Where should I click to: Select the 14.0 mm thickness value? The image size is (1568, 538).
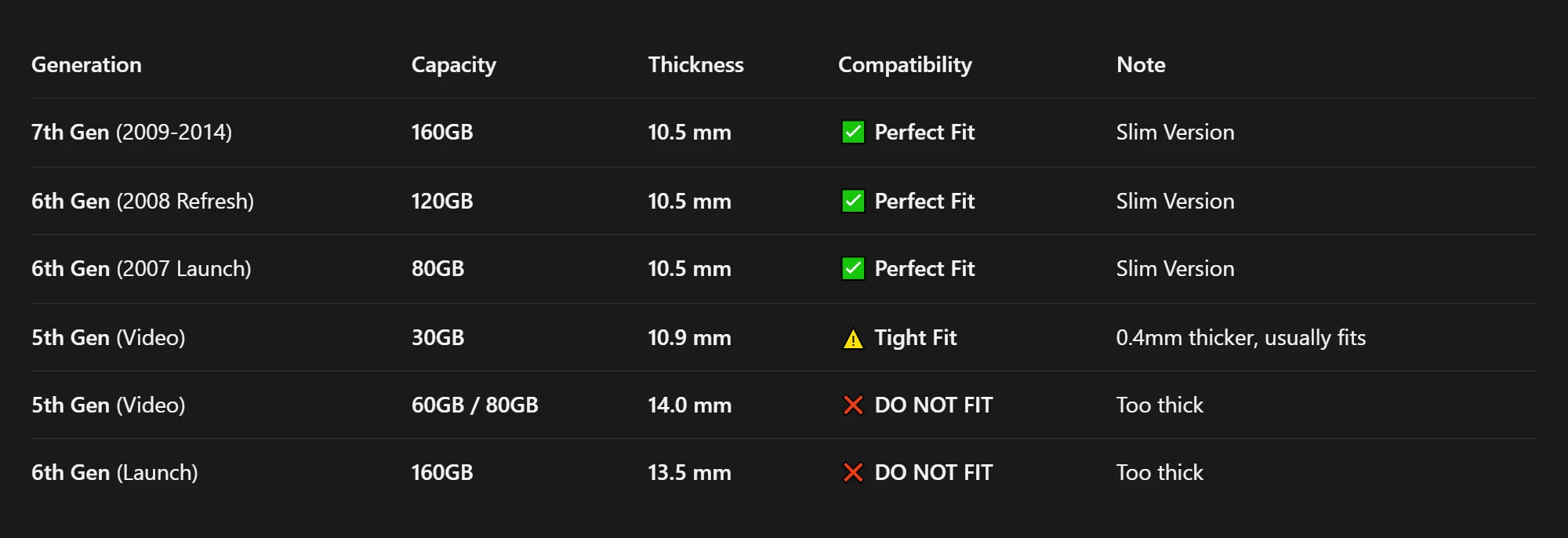(x=690, y=405)
